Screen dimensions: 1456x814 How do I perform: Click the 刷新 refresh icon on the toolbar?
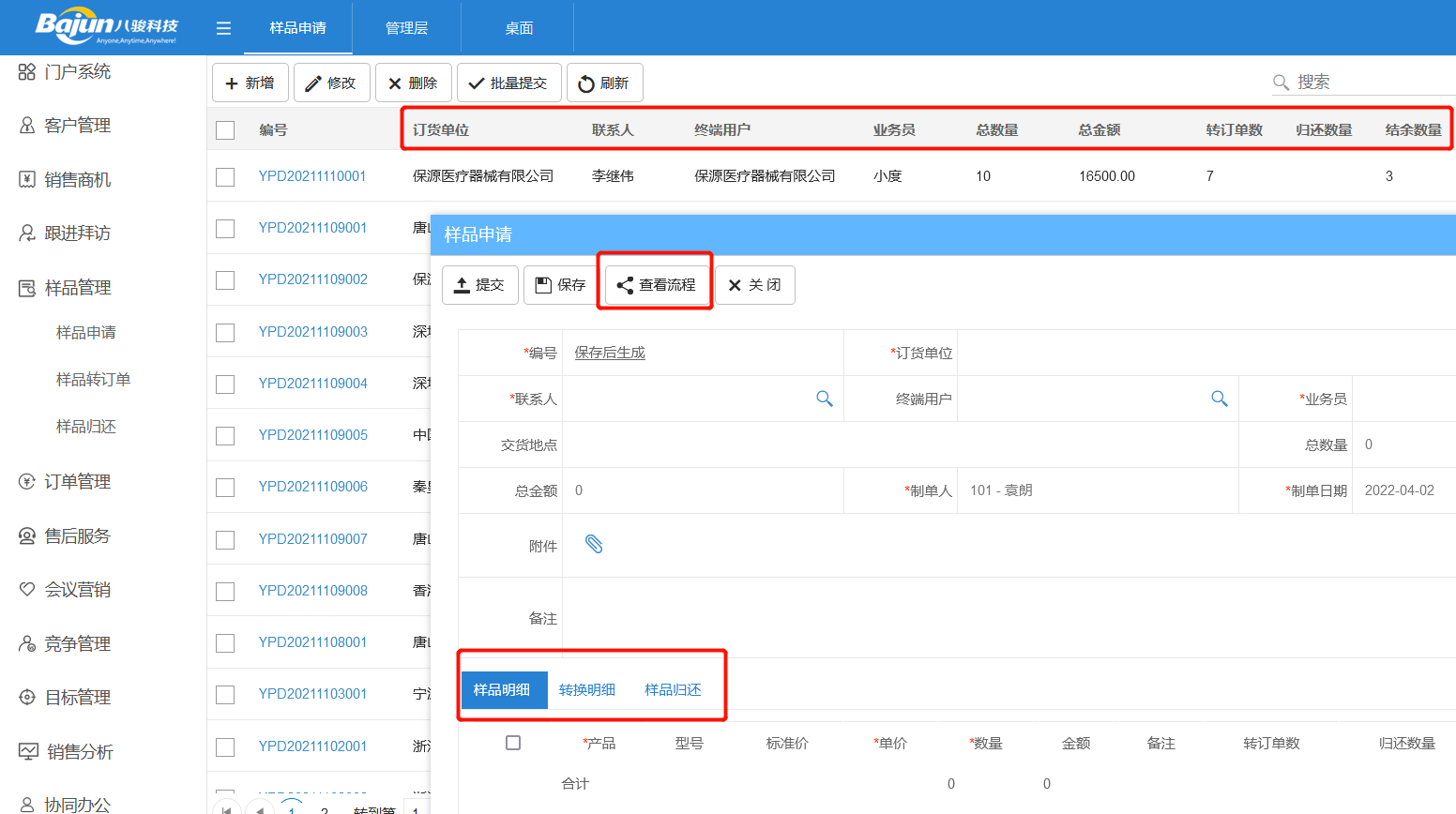[x=586, y=82]
